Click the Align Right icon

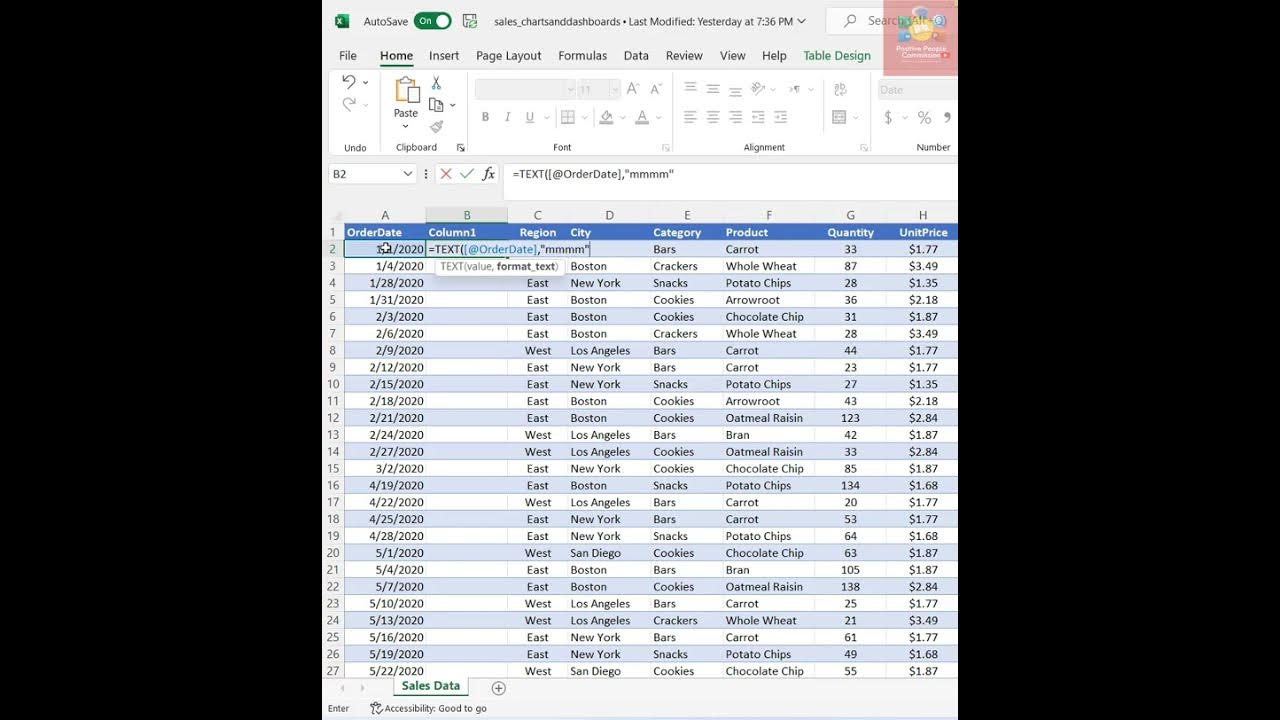tap(735, 118)
